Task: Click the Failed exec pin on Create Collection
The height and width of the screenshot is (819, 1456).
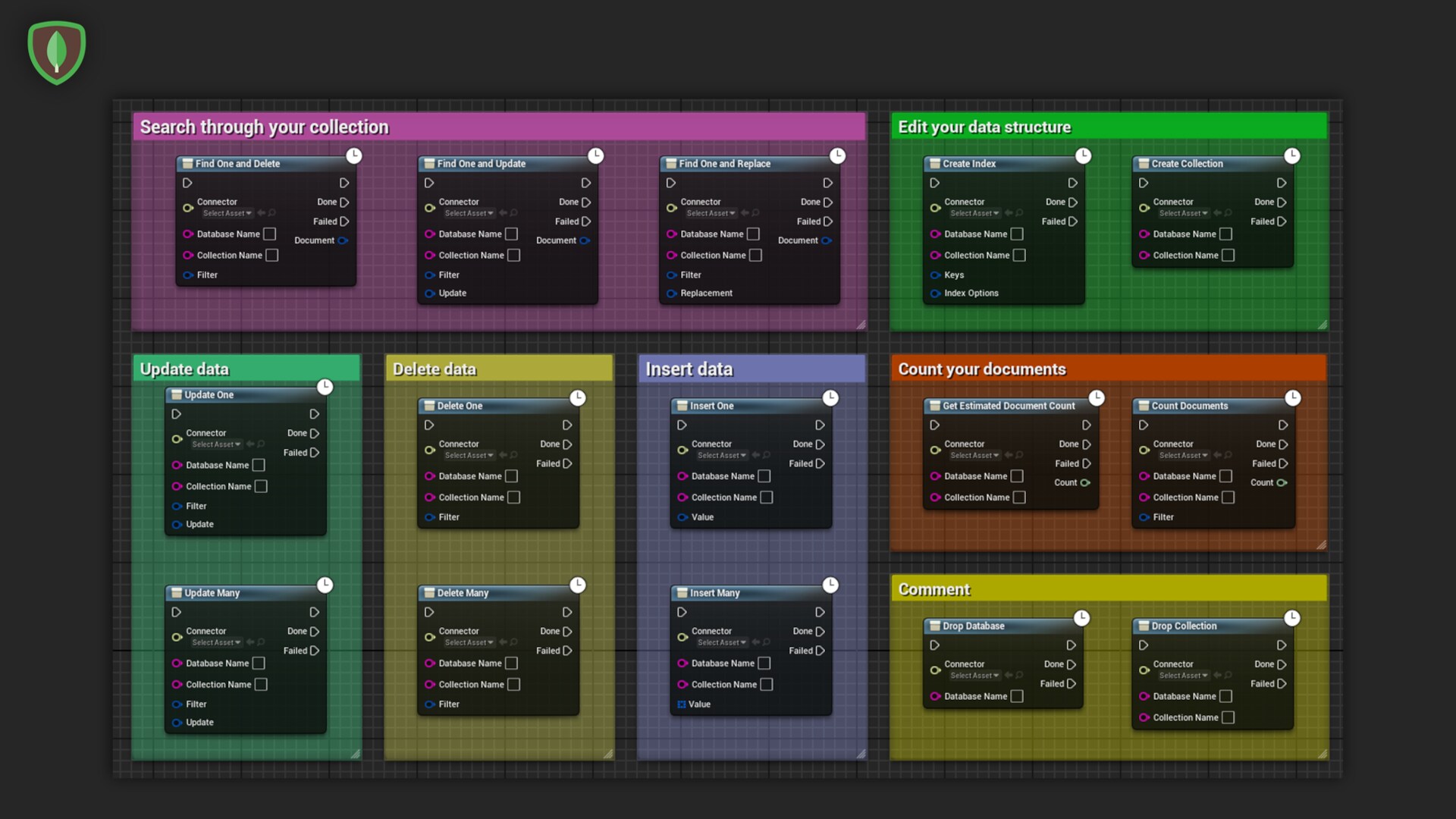Action: pyautogui.click(x=1282, y=221)
